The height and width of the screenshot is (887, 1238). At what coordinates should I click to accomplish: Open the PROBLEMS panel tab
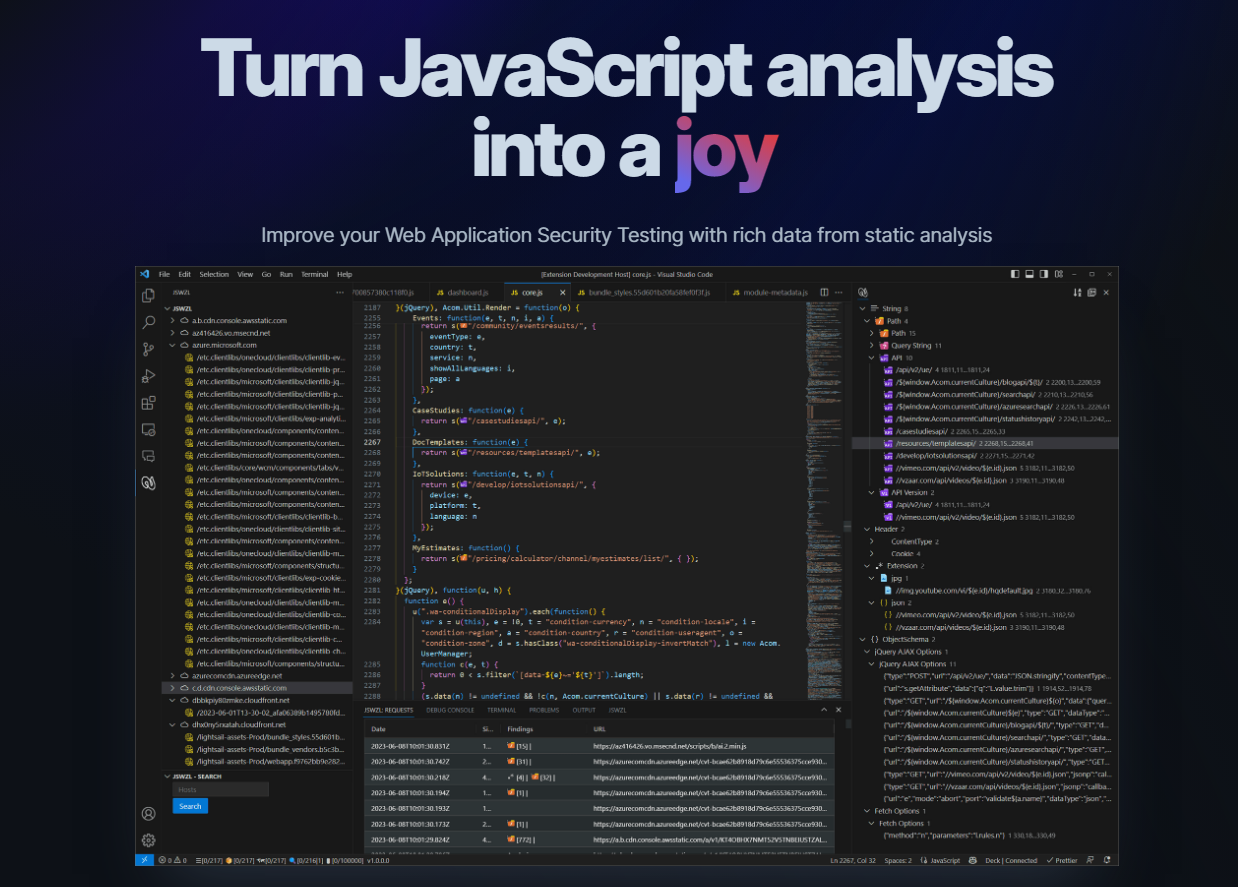(544, 710)
